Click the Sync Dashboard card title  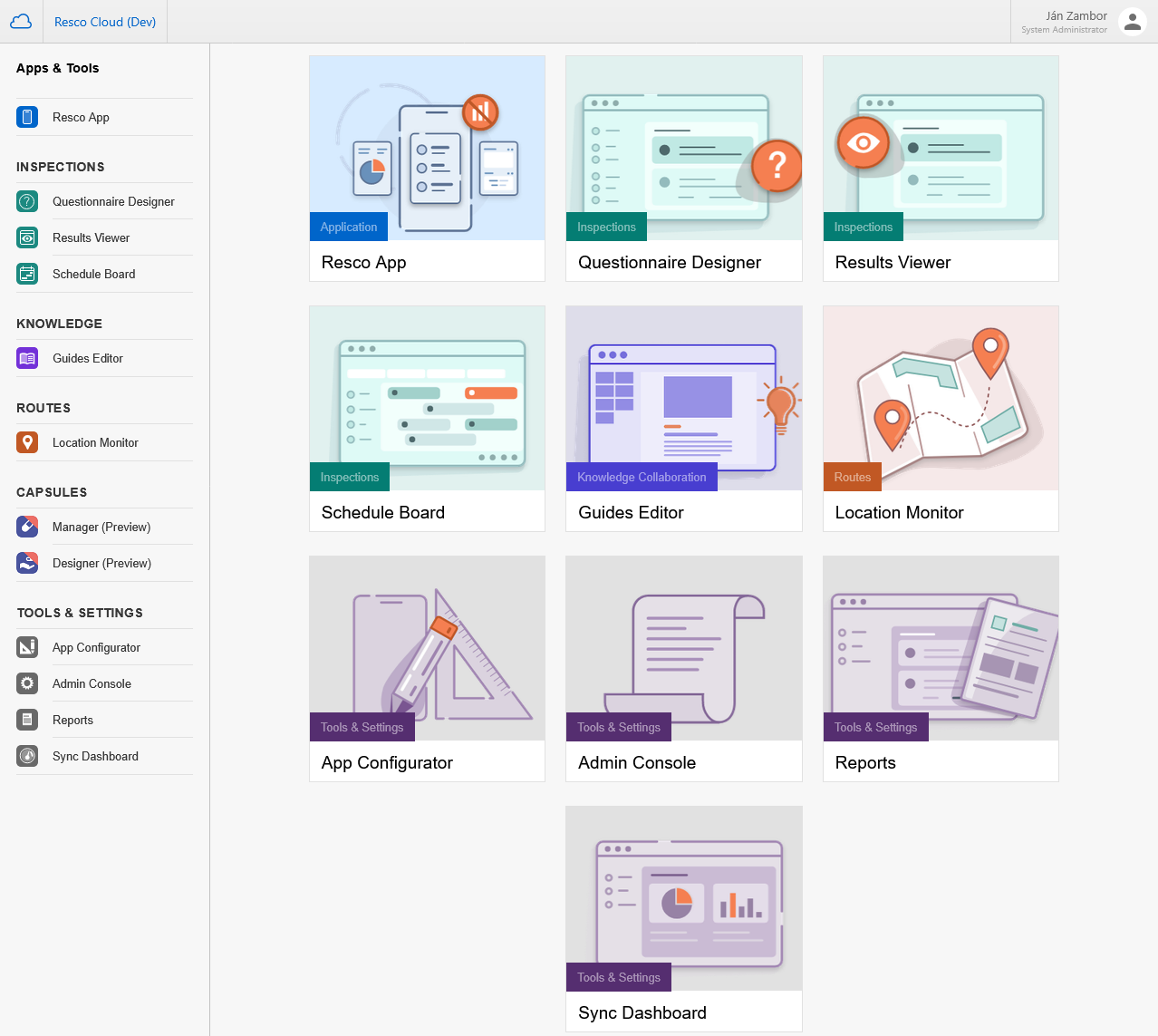pyautogui.click(x=642, y=1012)
